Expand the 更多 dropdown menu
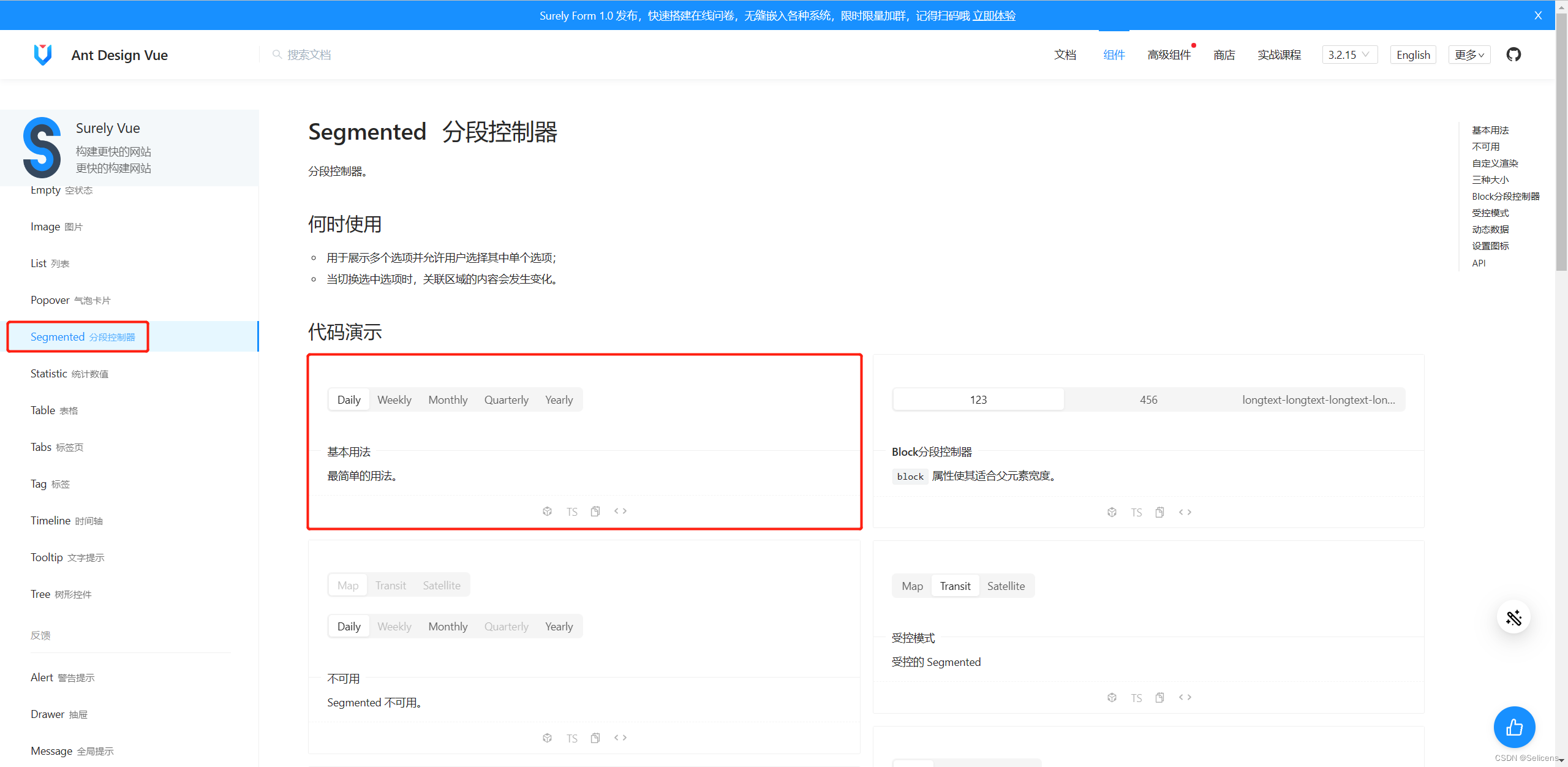 [x=1469, y=55]
